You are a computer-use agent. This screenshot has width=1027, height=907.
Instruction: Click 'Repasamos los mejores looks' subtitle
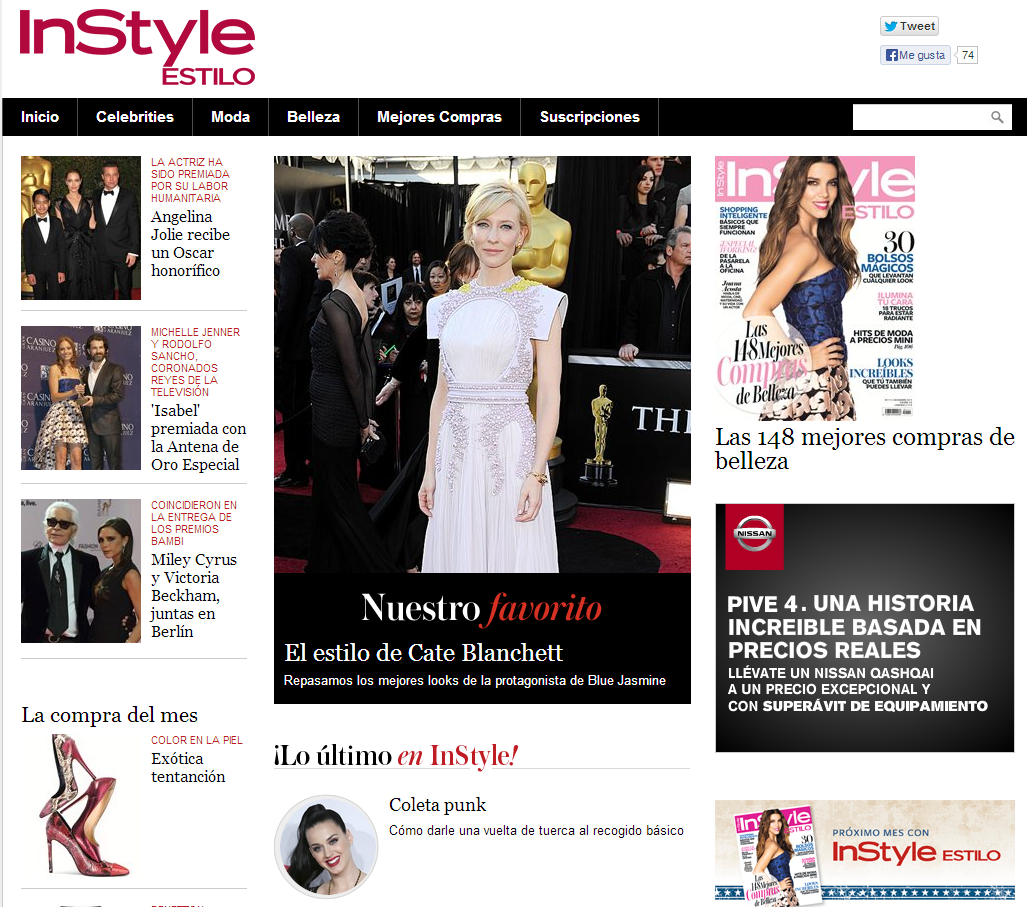(474, 681)
